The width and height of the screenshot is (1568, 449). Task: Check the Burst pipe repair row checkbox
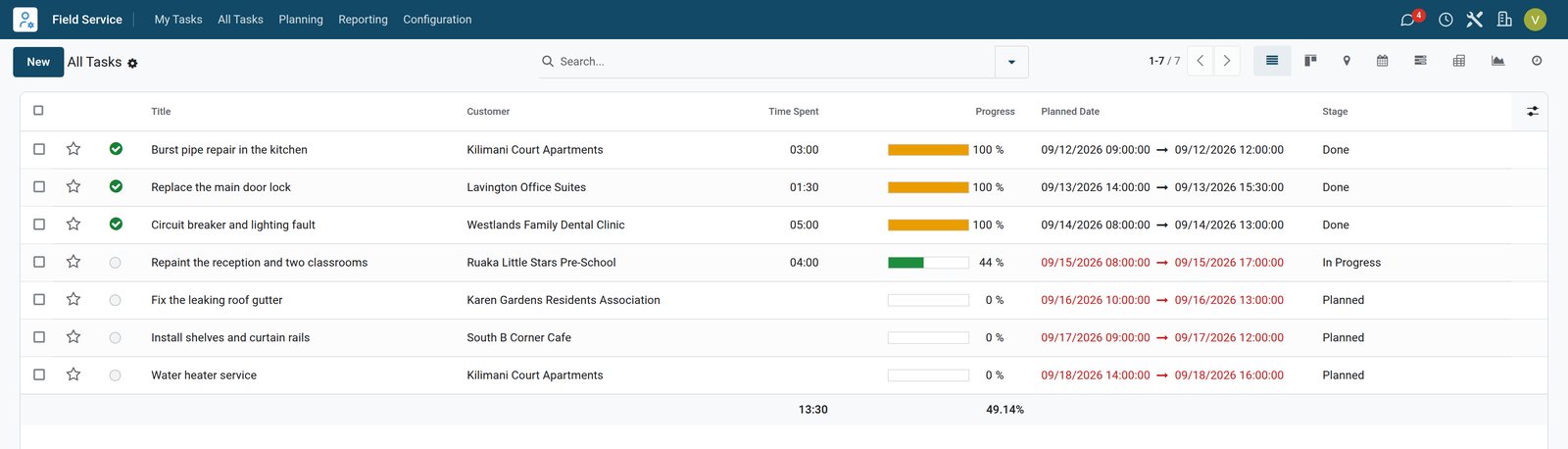tap(39, 149)
